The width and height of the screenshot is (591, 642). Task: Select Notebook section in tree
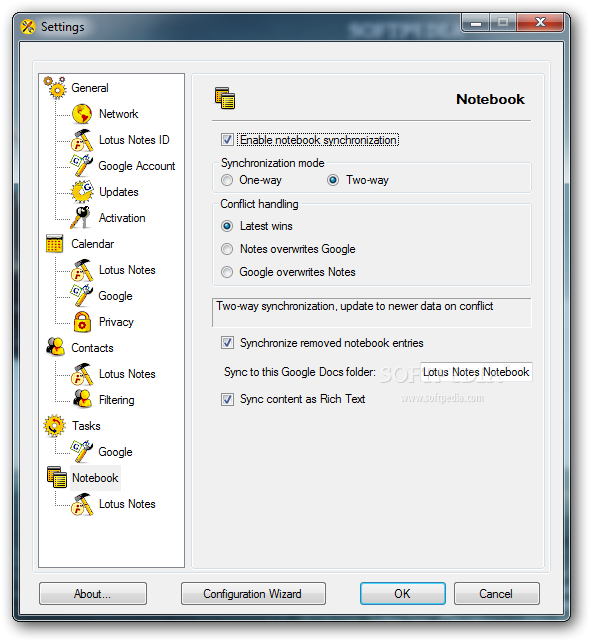(x=95, y=478)
